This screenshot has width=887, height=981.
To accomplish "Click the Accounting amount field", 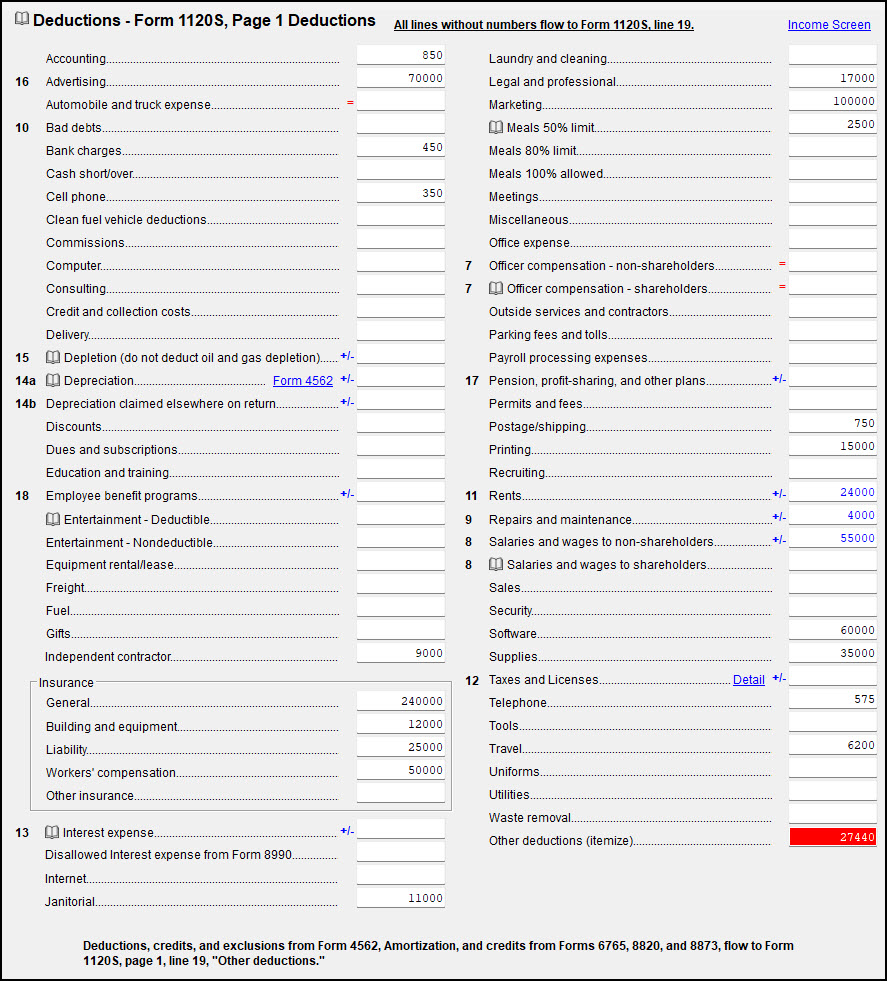I will [401, 55].
